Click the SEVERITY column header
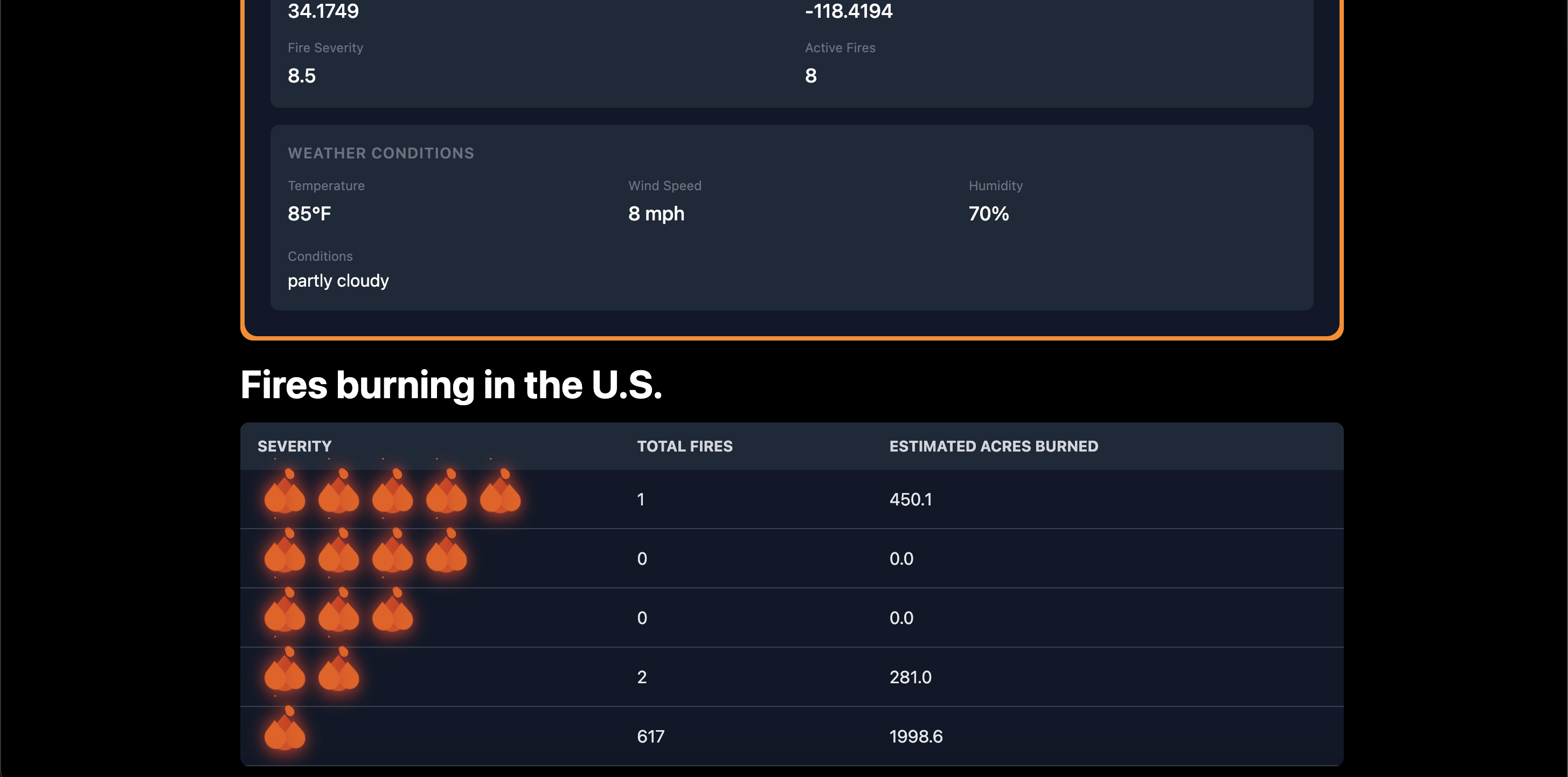Image resolution: width=1568 pixels, height=777 pixels. pos(295,446)
